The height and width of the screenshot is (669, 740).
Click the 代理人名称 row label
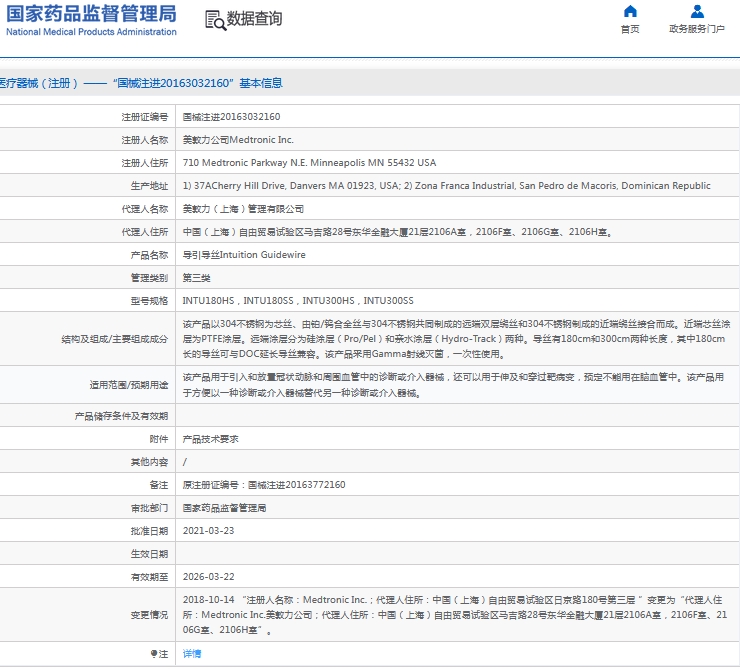pos(144,209)
